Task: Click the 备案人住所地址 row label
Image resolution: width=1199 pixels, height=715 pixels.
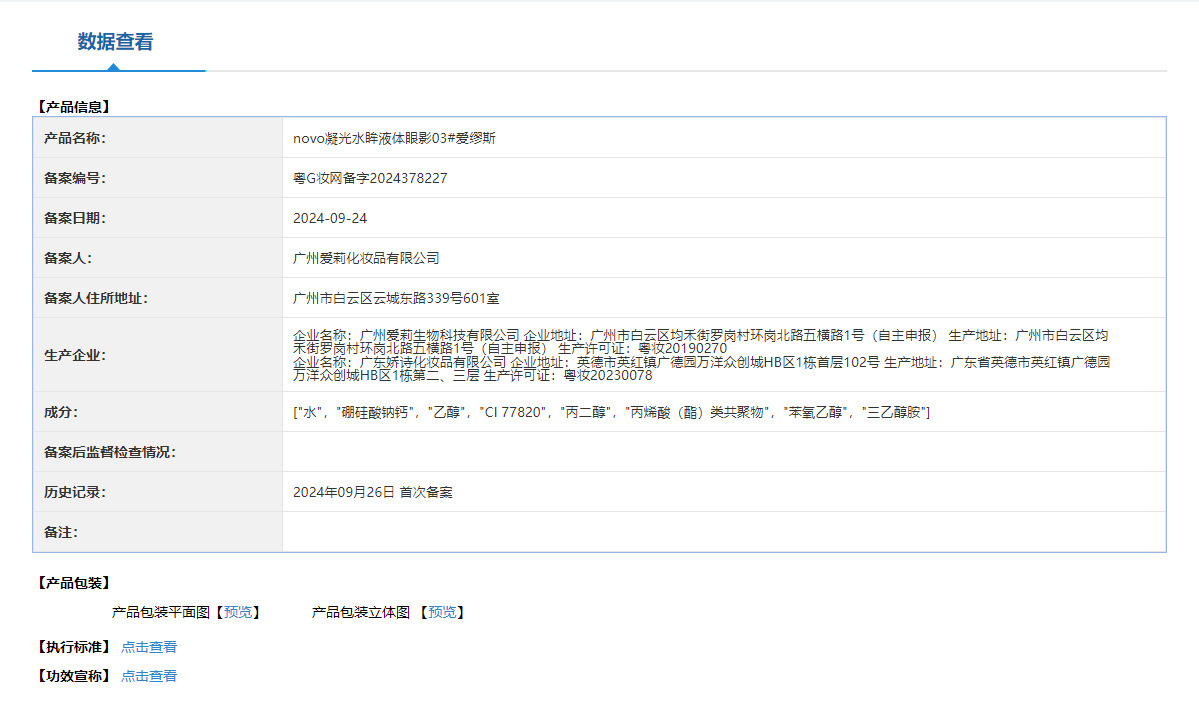Action: (x=96, y=298)
